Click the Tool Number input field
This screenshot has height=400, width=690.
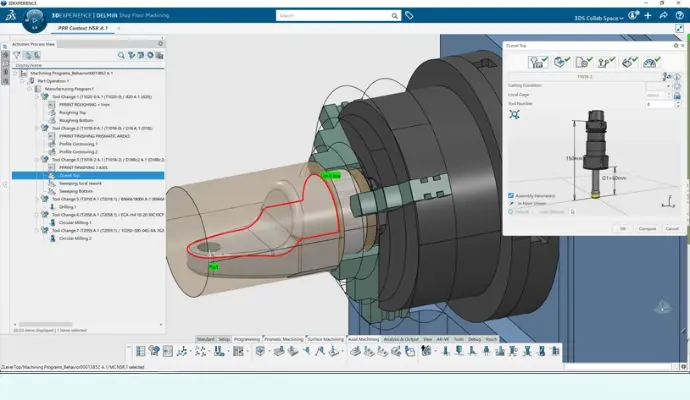click(660, 104)
